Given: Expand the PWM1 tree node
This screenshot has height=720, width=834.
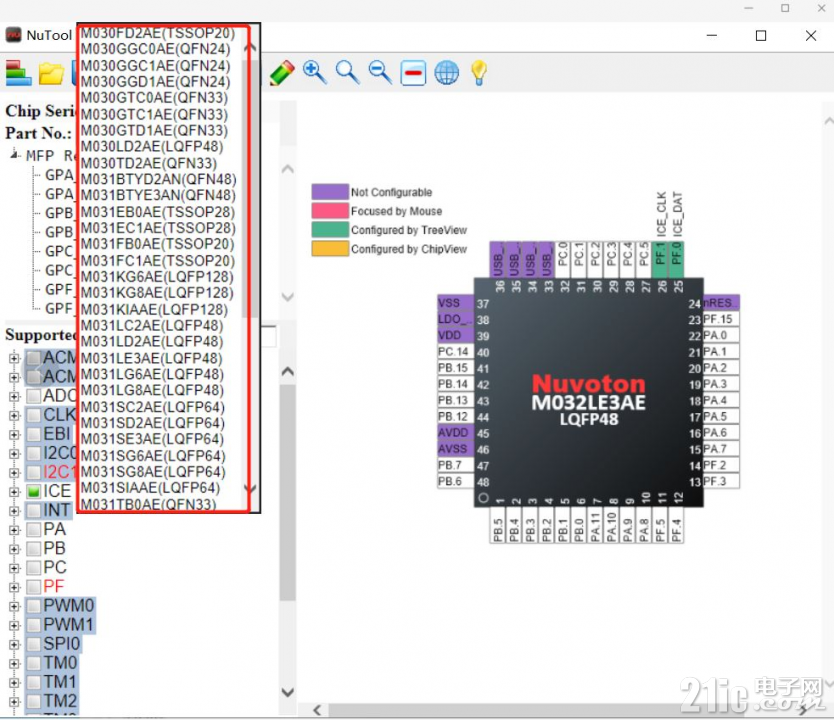Looking at the screenshot, I should pos(14,625).
